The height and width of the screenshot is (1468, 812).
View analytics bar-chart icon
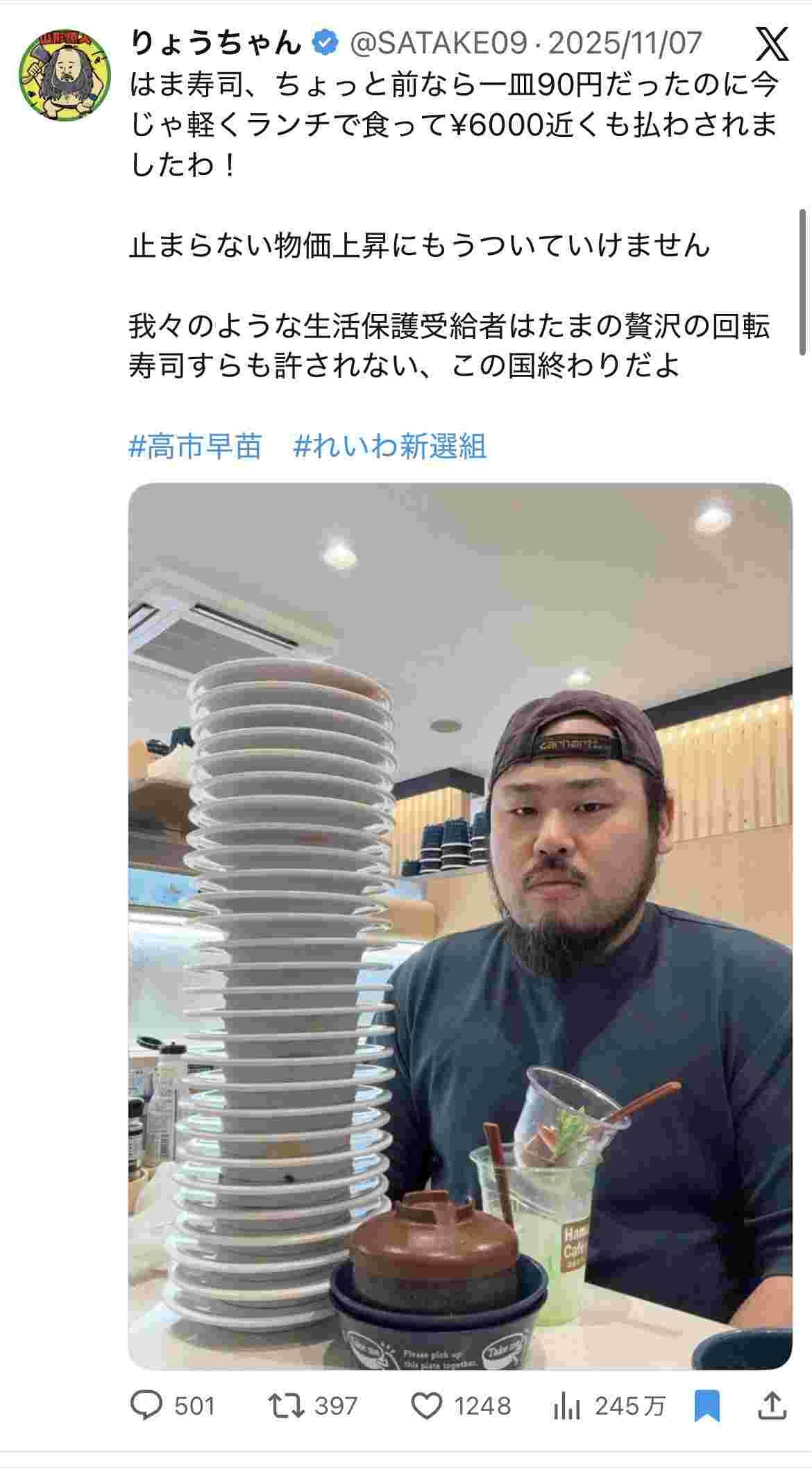tap(566, 1408)
